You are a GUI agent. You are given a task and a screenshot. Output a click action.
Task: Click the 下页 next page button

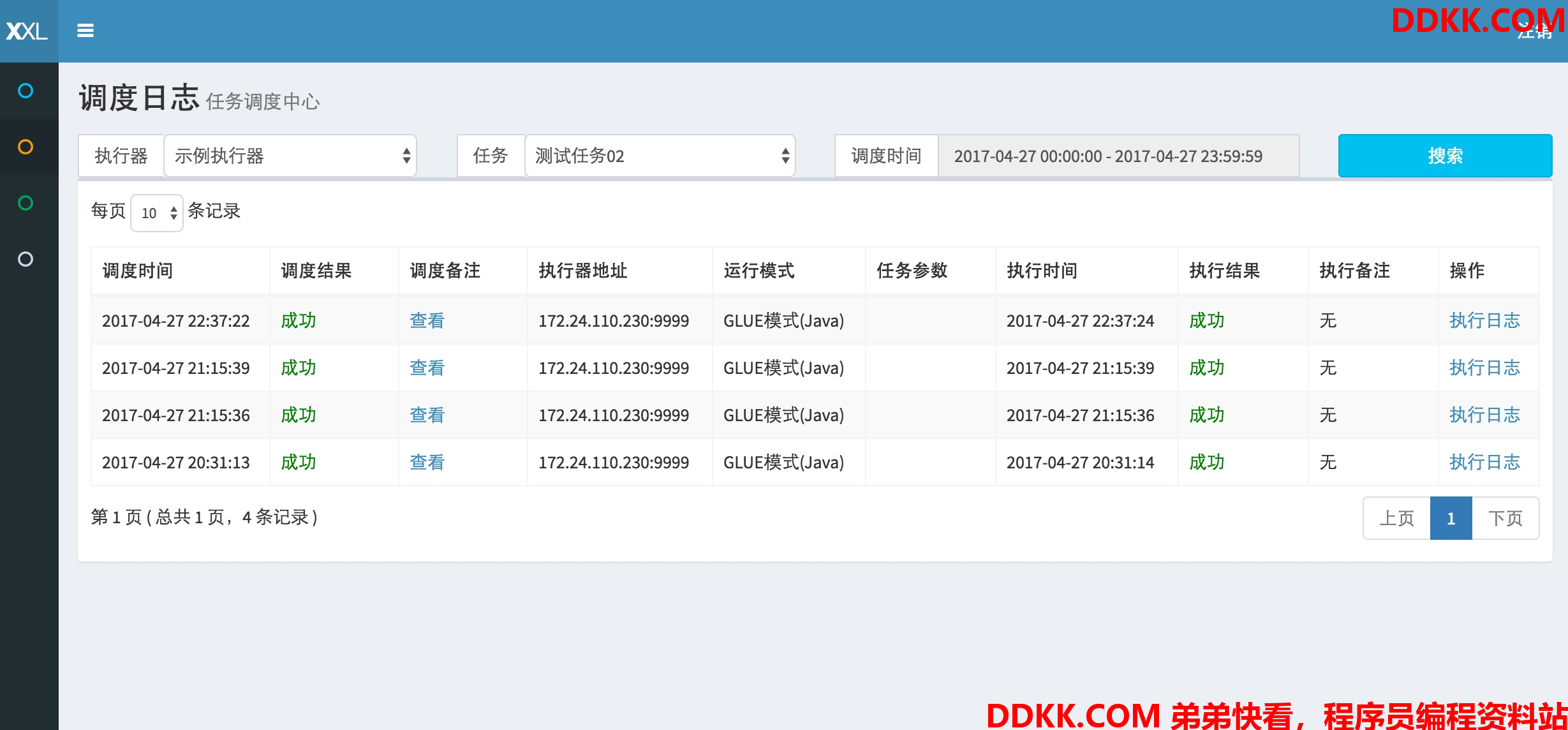(x=1505, y=518)
